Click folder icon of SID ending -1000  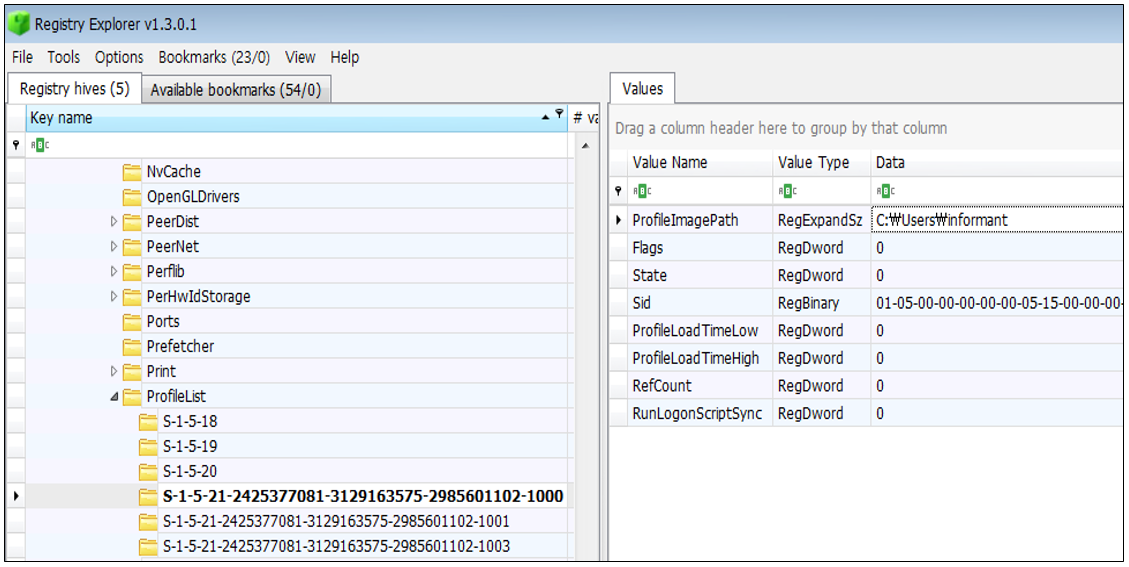click(x=148, y=496)
